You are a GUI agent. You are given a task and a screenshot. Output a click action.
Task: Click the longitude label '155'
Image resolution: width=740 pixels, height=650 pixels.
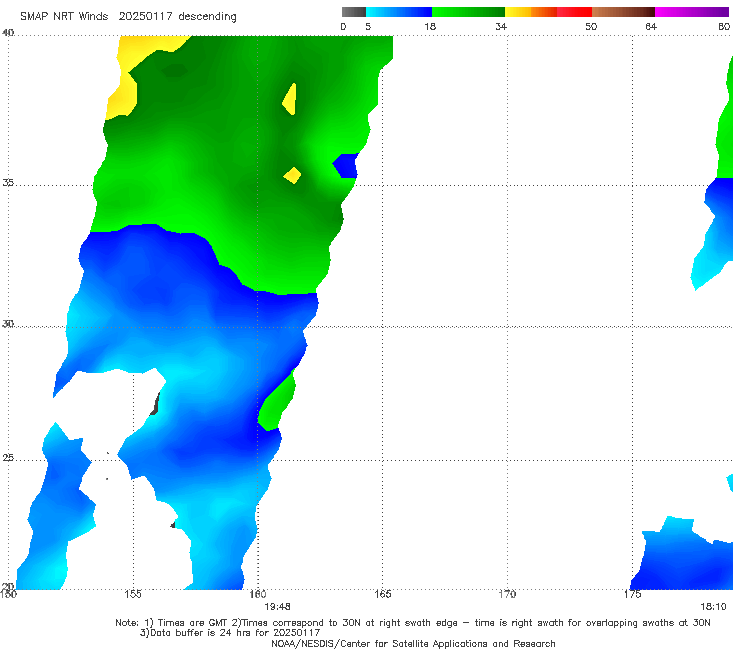pos(133,594)
